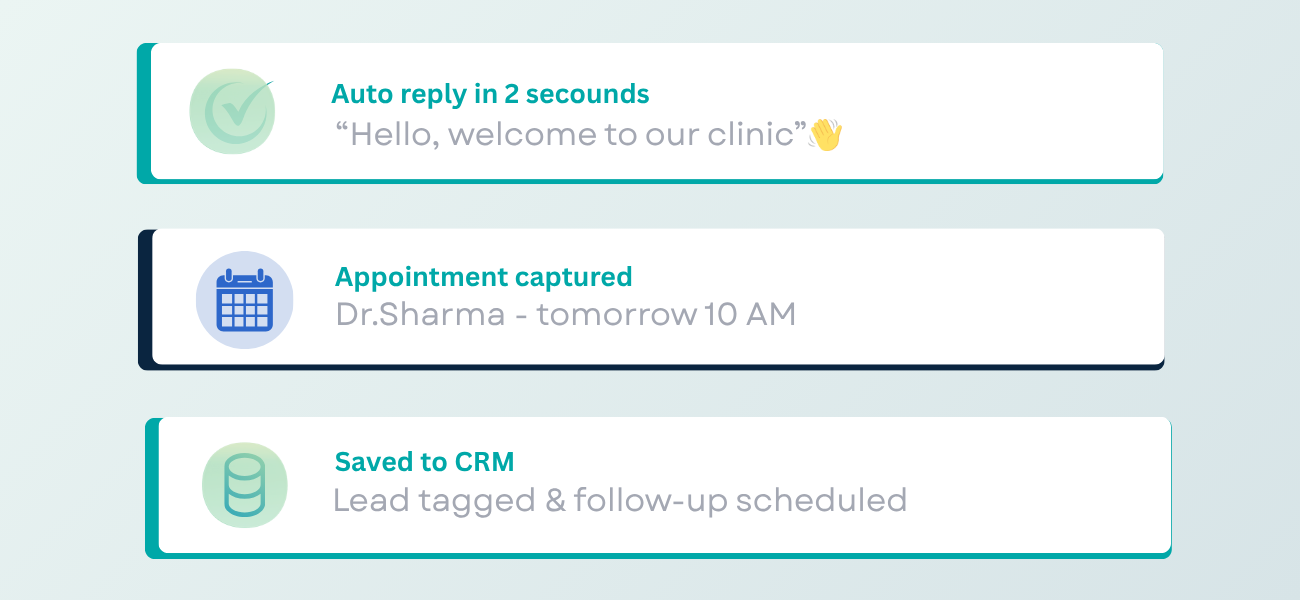Screen dimensions: 1300x600
Task: Click empty right side of Saved to CRM card
Action: point(1040,485)
